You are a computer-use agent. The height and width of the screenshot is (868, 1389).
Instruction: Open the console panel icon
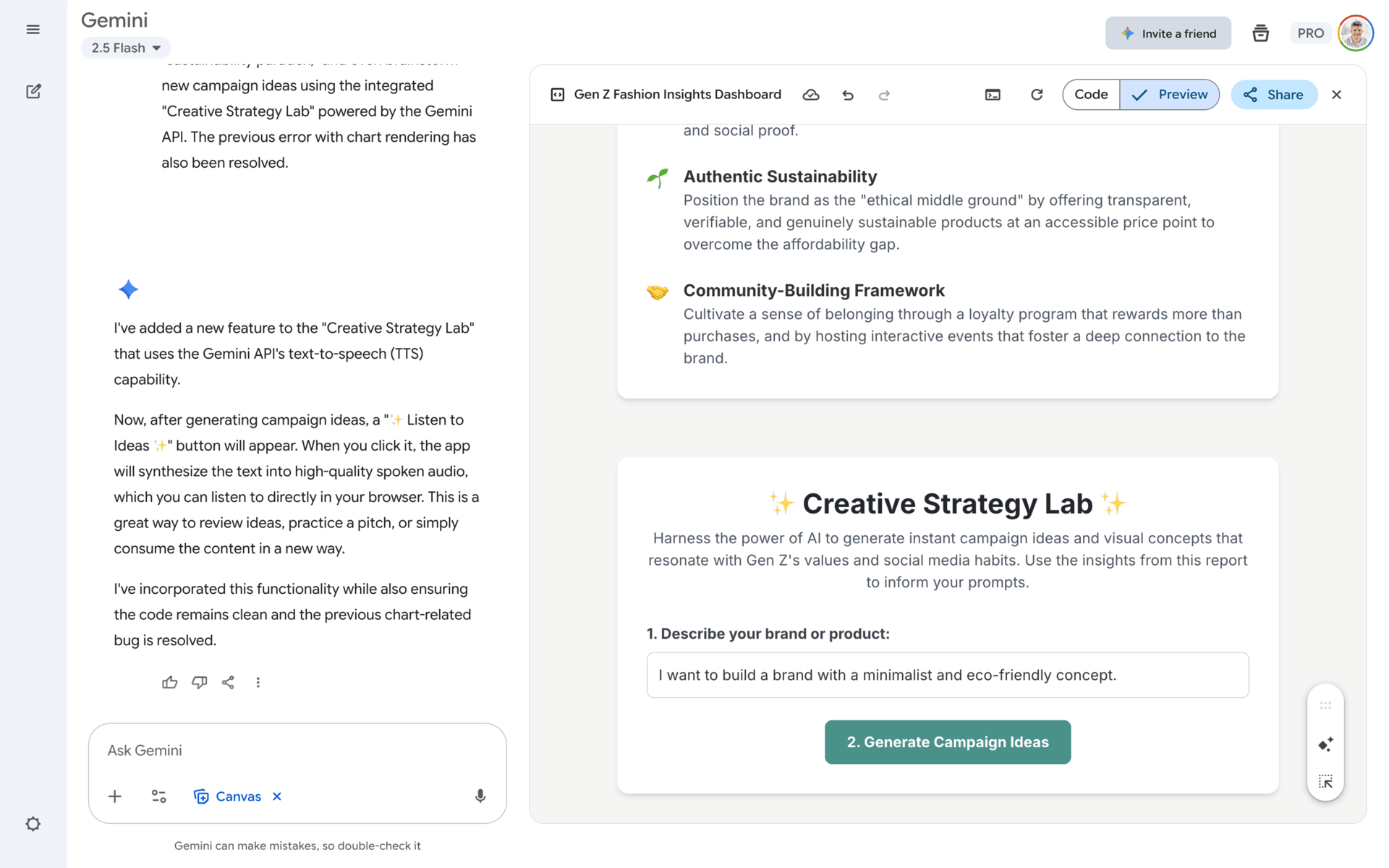point(993,95)
